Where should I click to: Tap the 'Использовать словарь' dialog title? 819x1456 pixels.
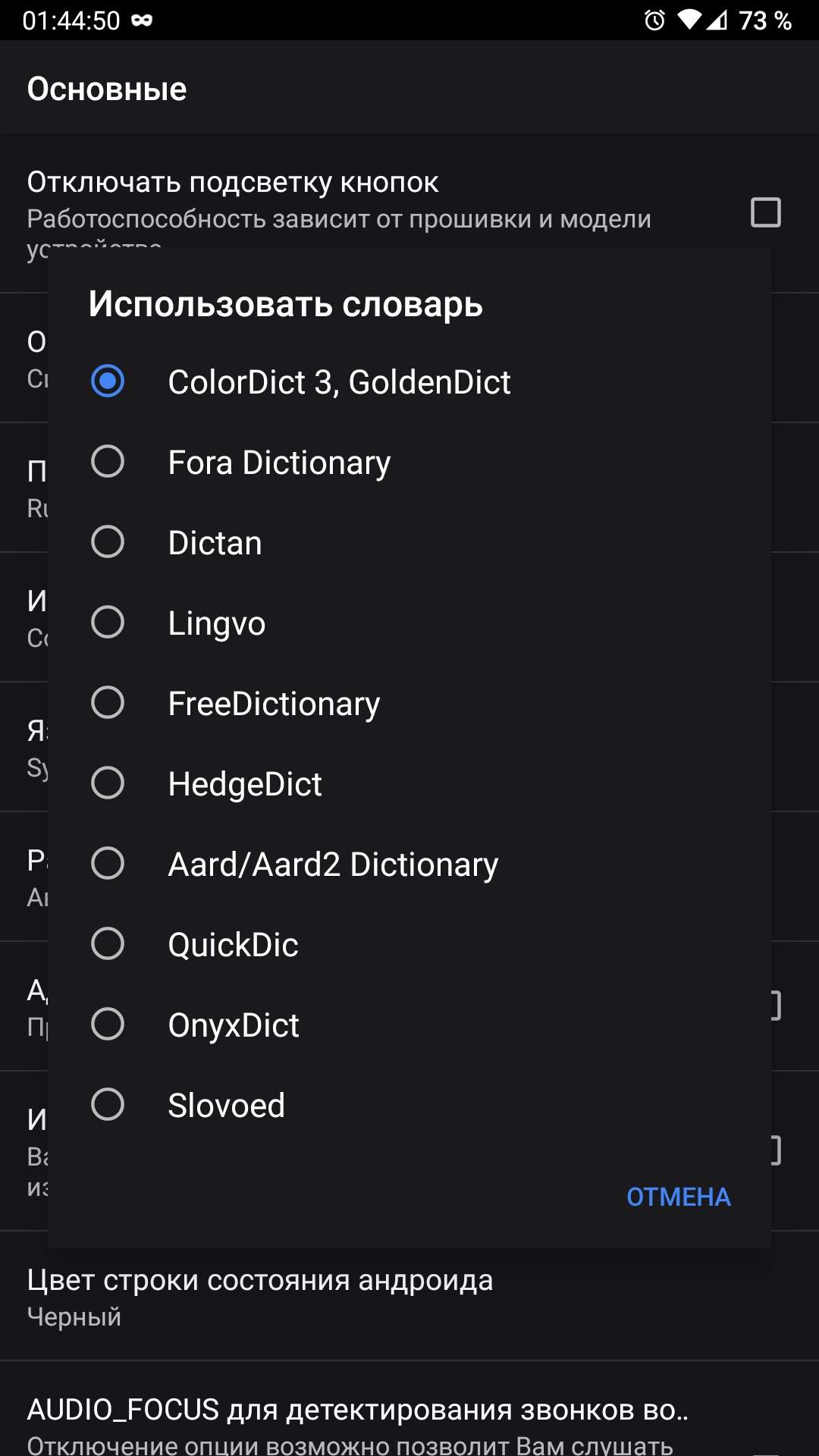(x=285, y=304)
